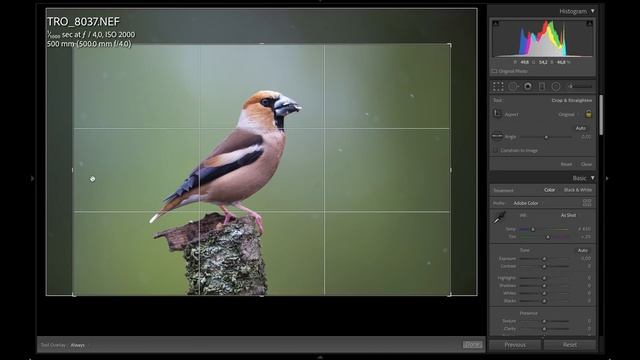Click Close in Crop tool panel
Viewport: 640px width, 360px height.
[586, 164]
